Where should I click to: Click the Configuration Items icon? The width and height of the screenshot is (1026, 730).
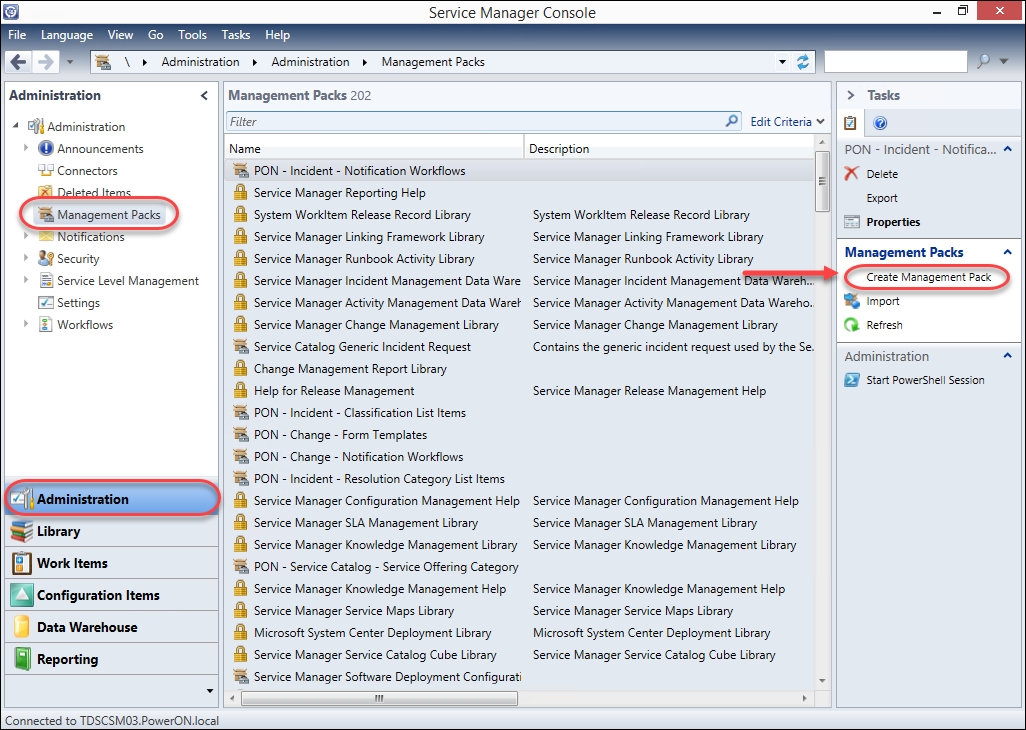[x=22, y=595]
